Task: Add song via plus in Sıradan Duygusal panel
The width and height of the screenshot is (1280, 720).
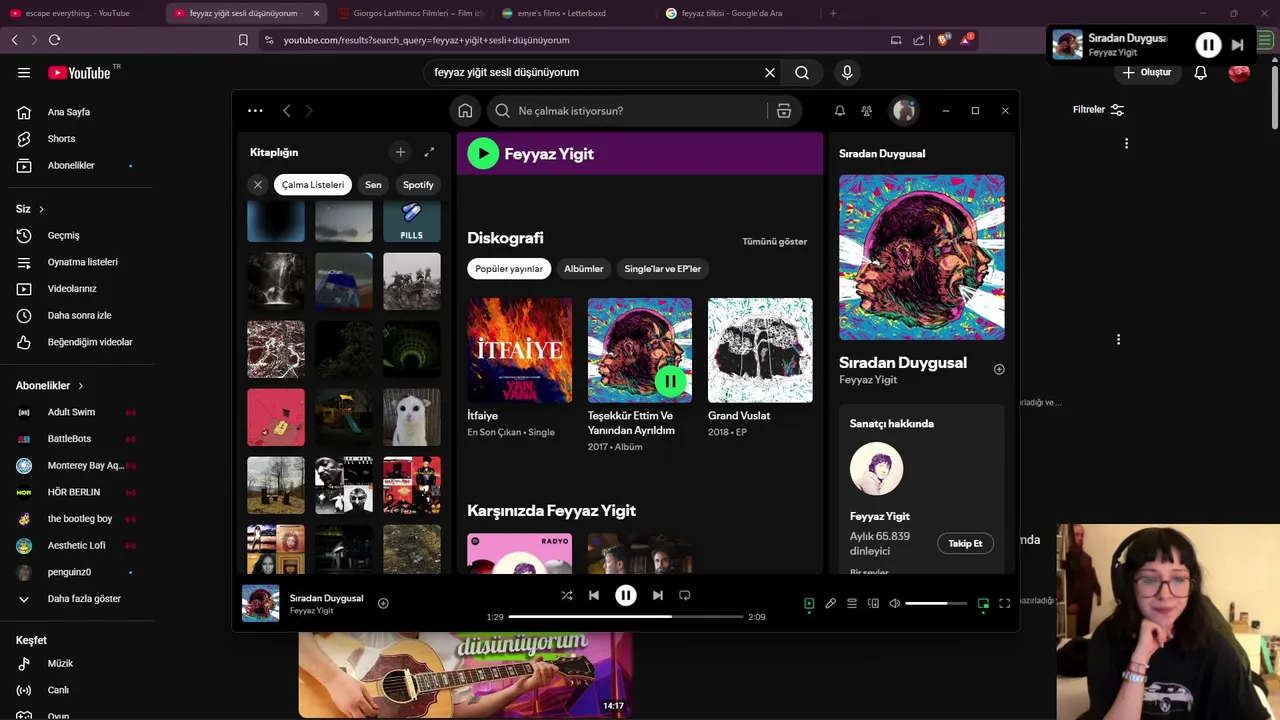Action: coord(999,369)
